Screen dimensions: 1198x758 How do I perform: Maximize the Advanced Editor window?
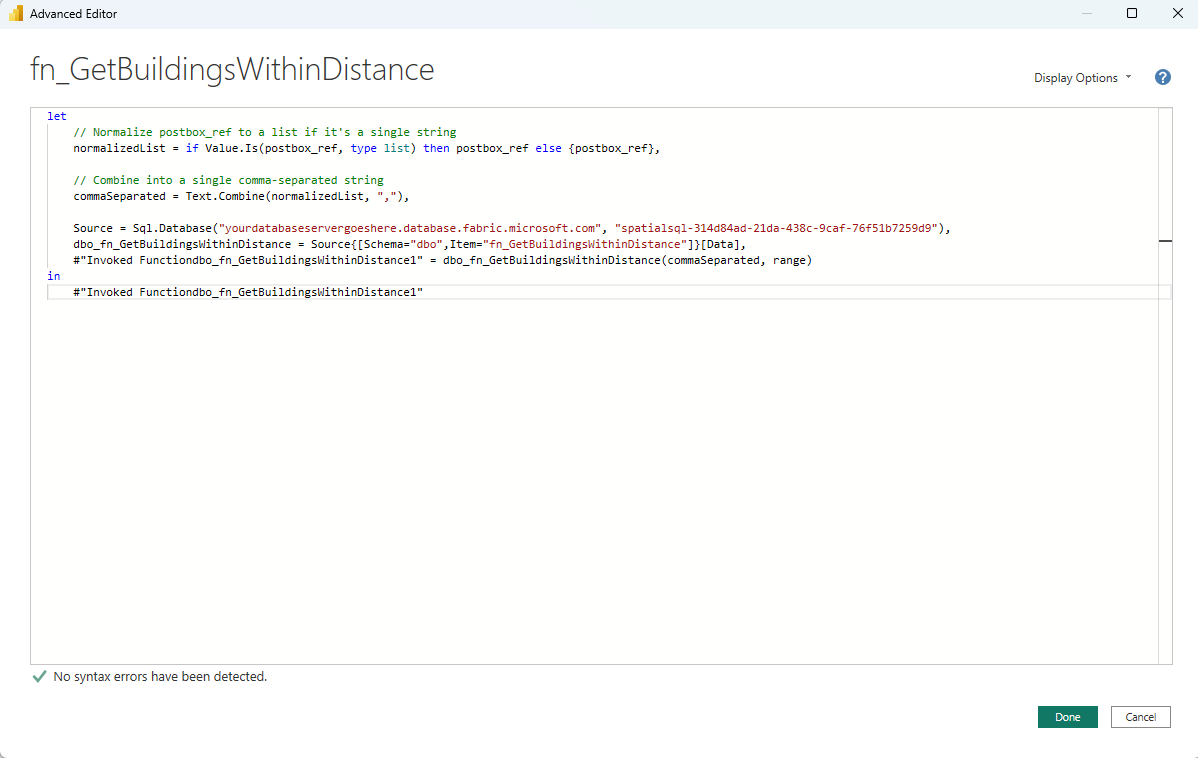pos(1131,14)
